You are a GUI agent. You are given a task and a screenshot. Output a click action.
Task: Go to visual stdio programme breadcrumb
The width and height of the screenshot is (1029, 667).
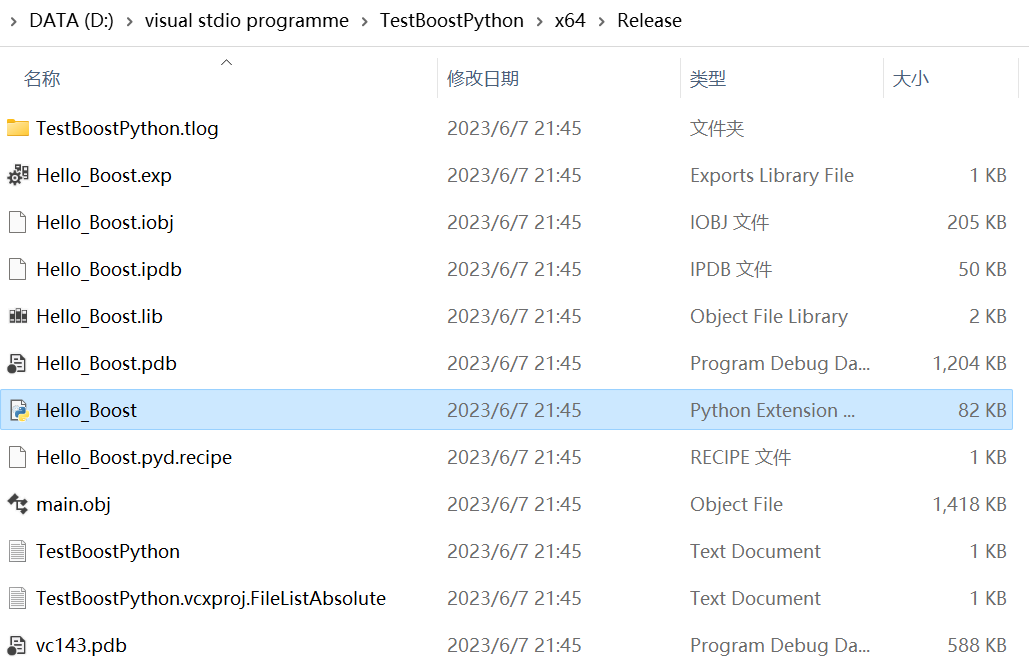point(247,21)
